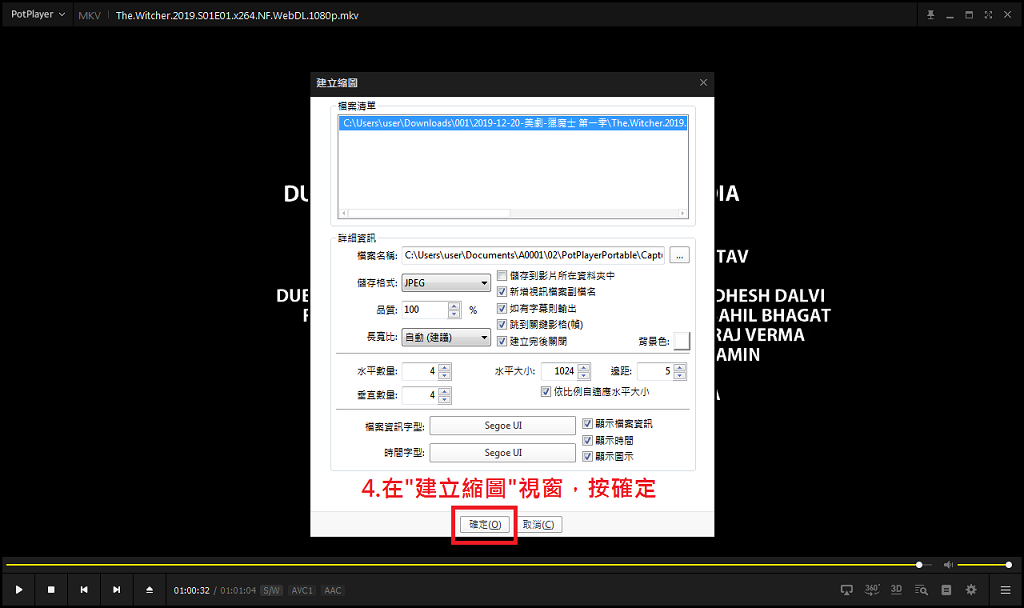Image resolution: width=1024 pixels, height=608 pixels.
Task: Stop the video playback
Action: (51, 590)
